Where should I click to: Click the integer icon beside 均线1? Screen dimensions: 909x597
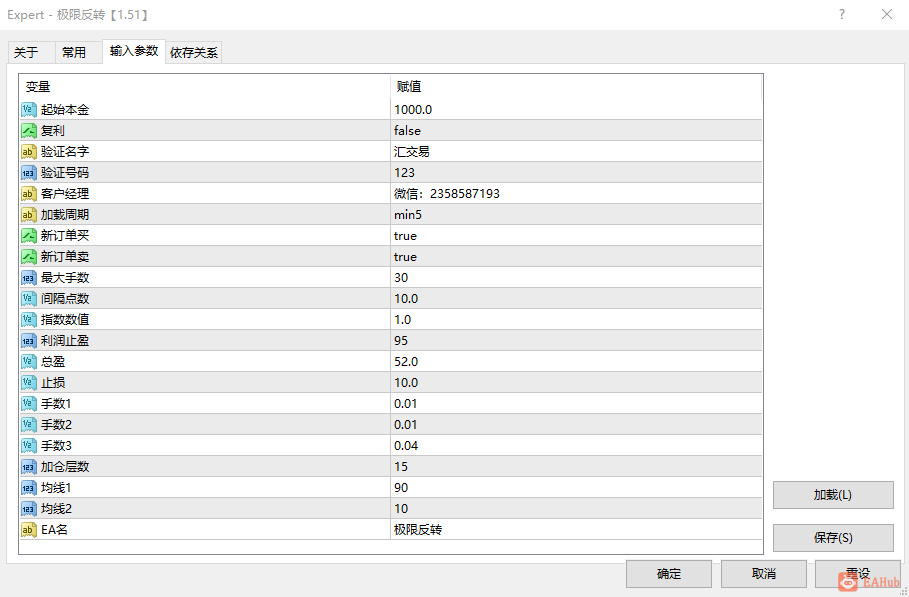point(29,487)
